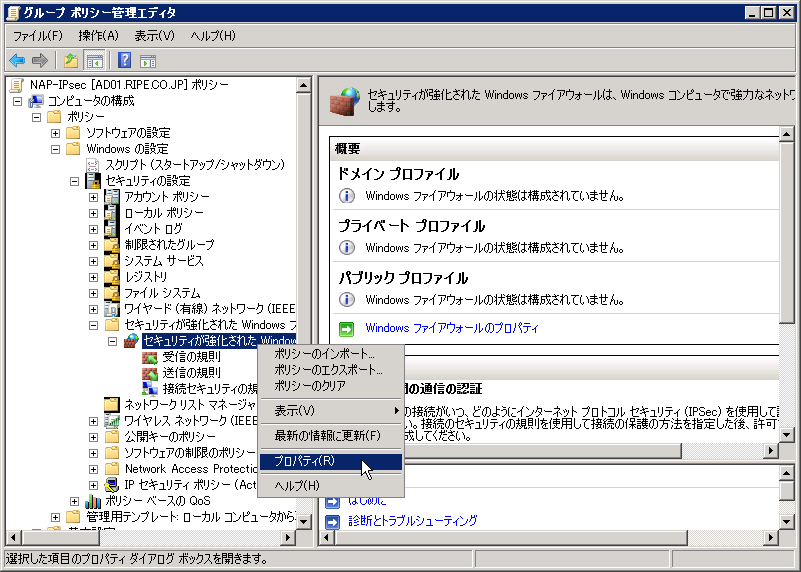801x572 pixels.
Task: Select 制限されたグループ in tree
Action: coord(169,245)
